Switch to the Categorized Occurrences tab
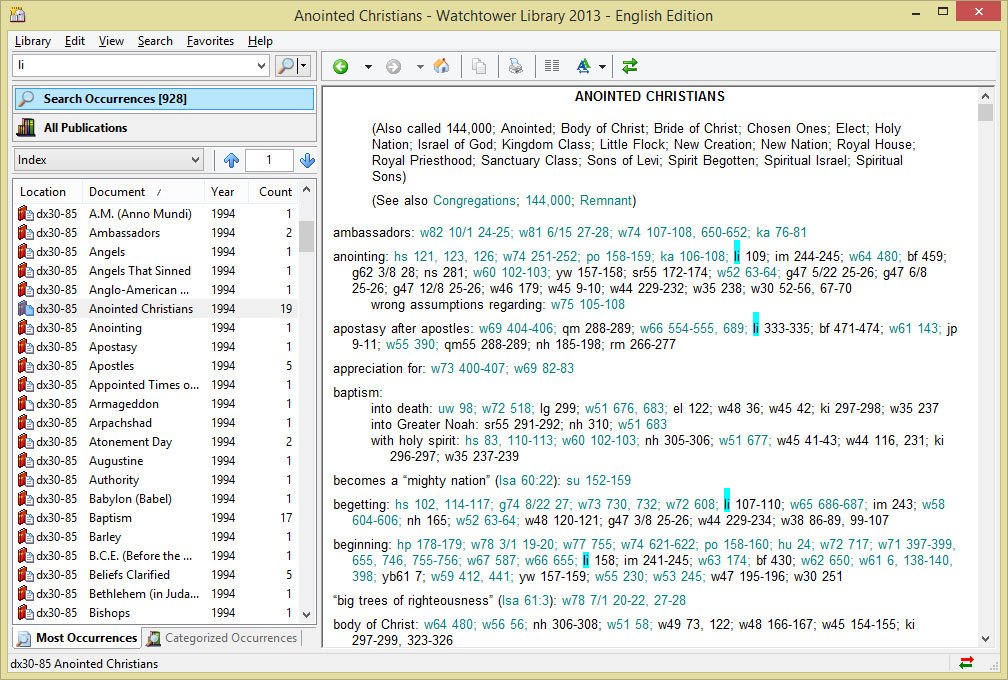This screenshot has width=1008, height=680. 223,638
